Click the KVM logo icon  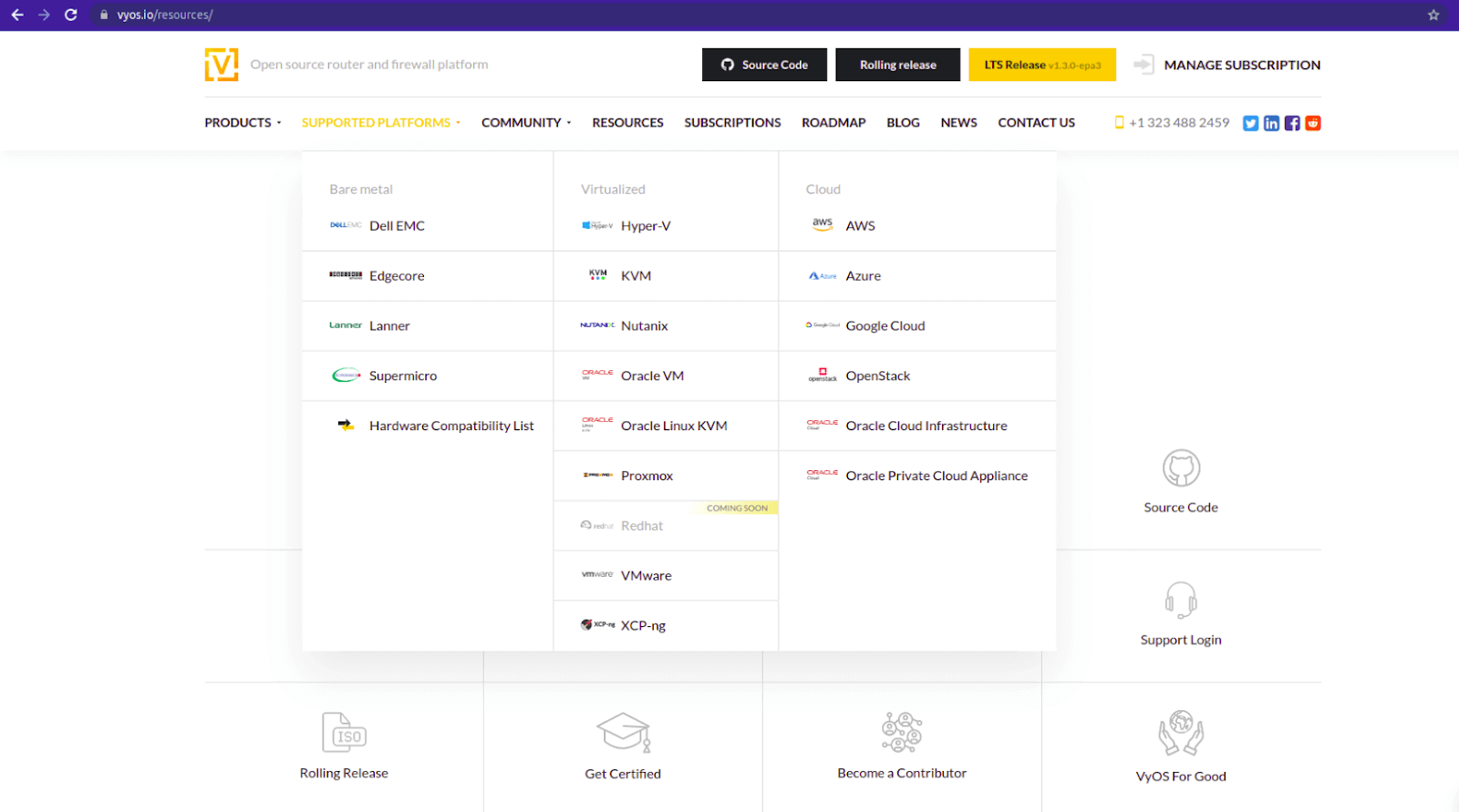coord(598,274)
